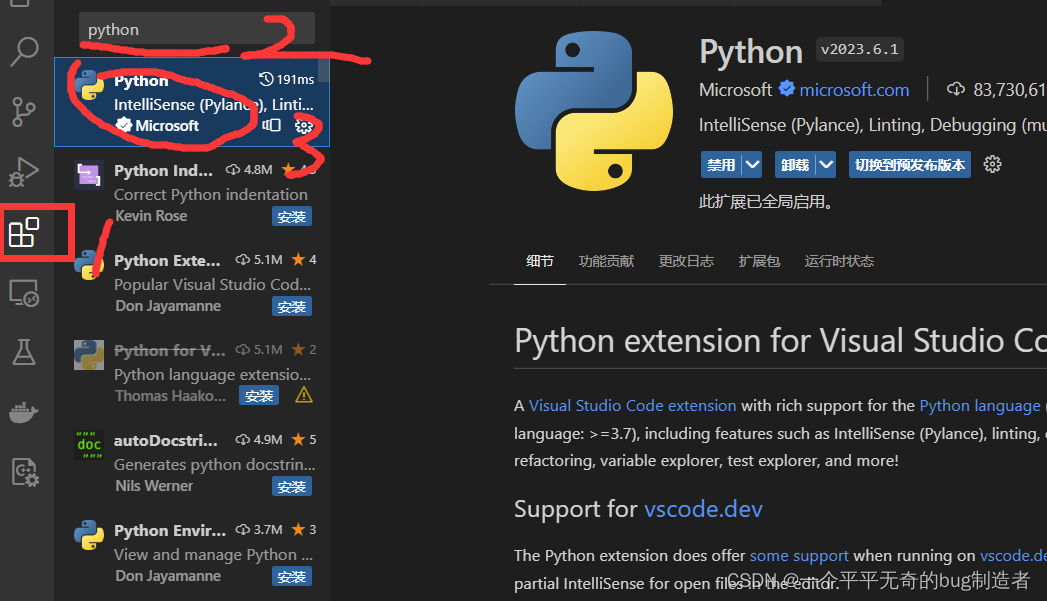Click the autoDocstring doc icon
This screenshot has height=601, width=1047.
coord(89,445)
